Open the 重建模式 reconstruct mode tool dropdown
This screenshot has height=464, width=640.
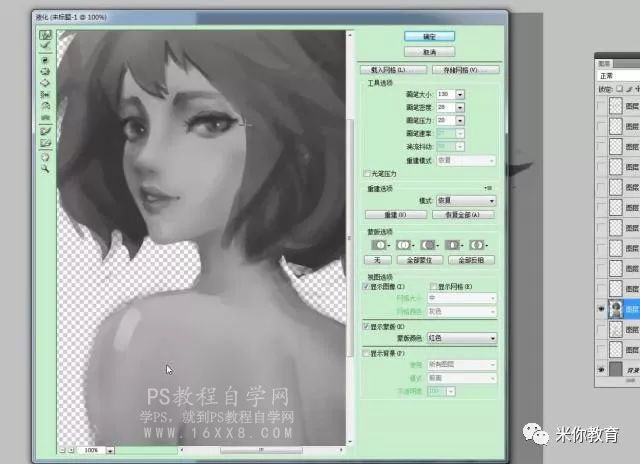pyautogui.click(x=466, y=160)
